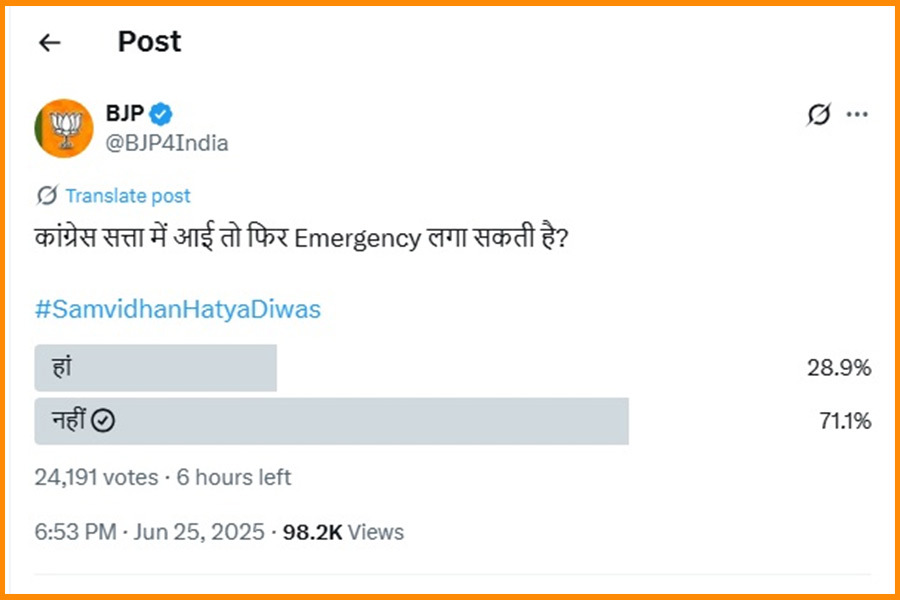The height and width of the screenshot is (600, 900).
Task: Open the BJP display name
Action: 125,114
